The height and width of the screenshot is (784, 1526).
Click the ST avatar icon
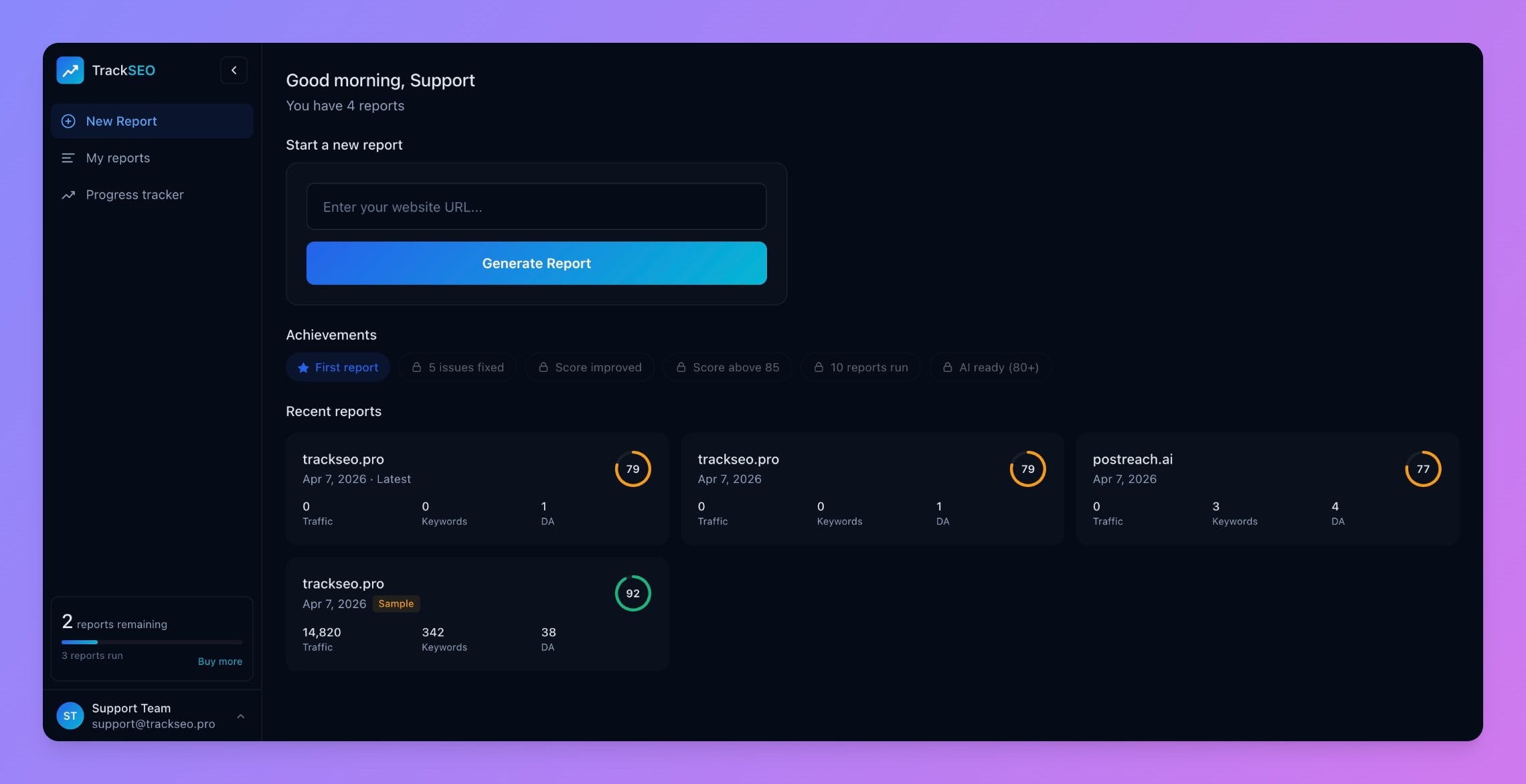[70, 716]
